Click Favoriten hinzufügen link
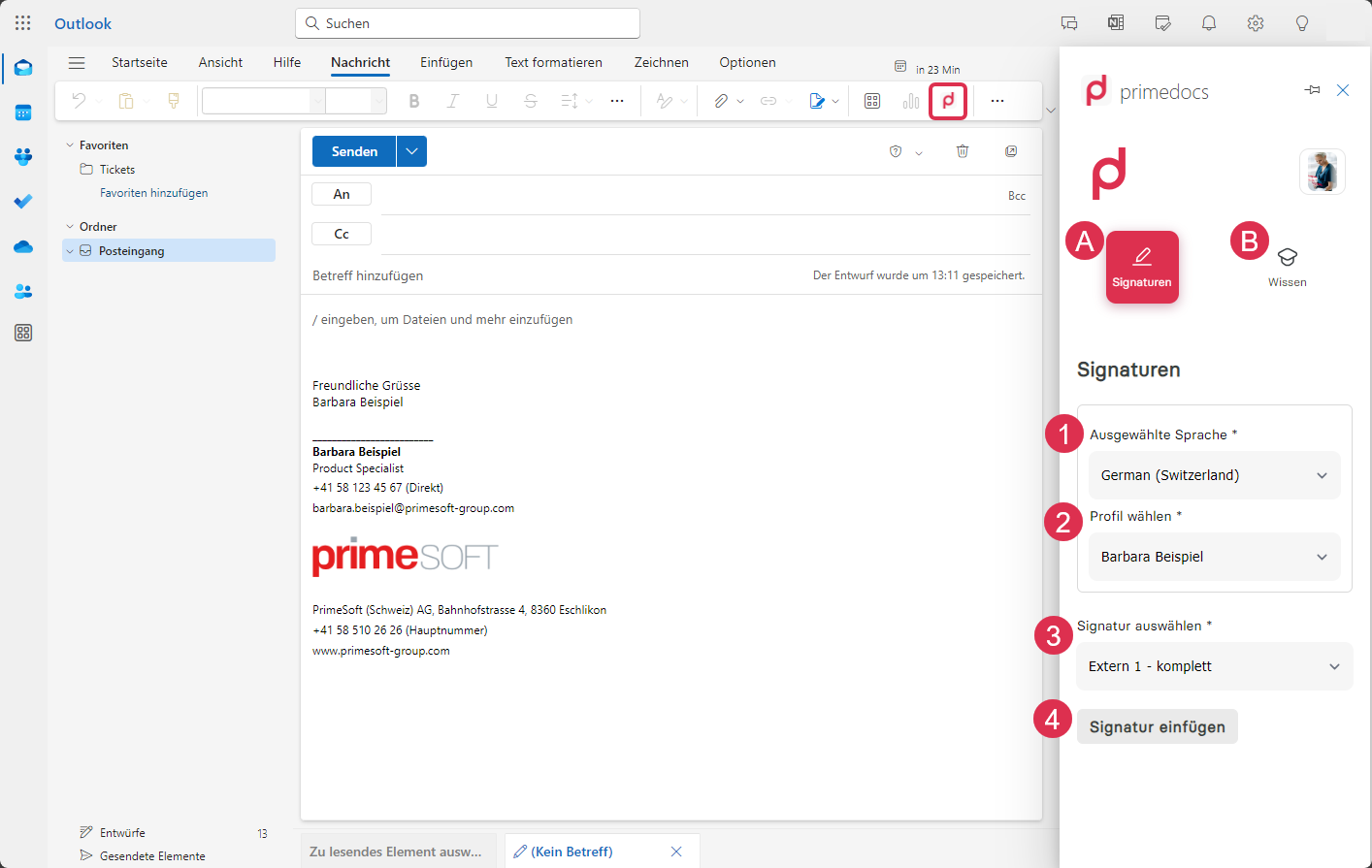 coord(153,193)
